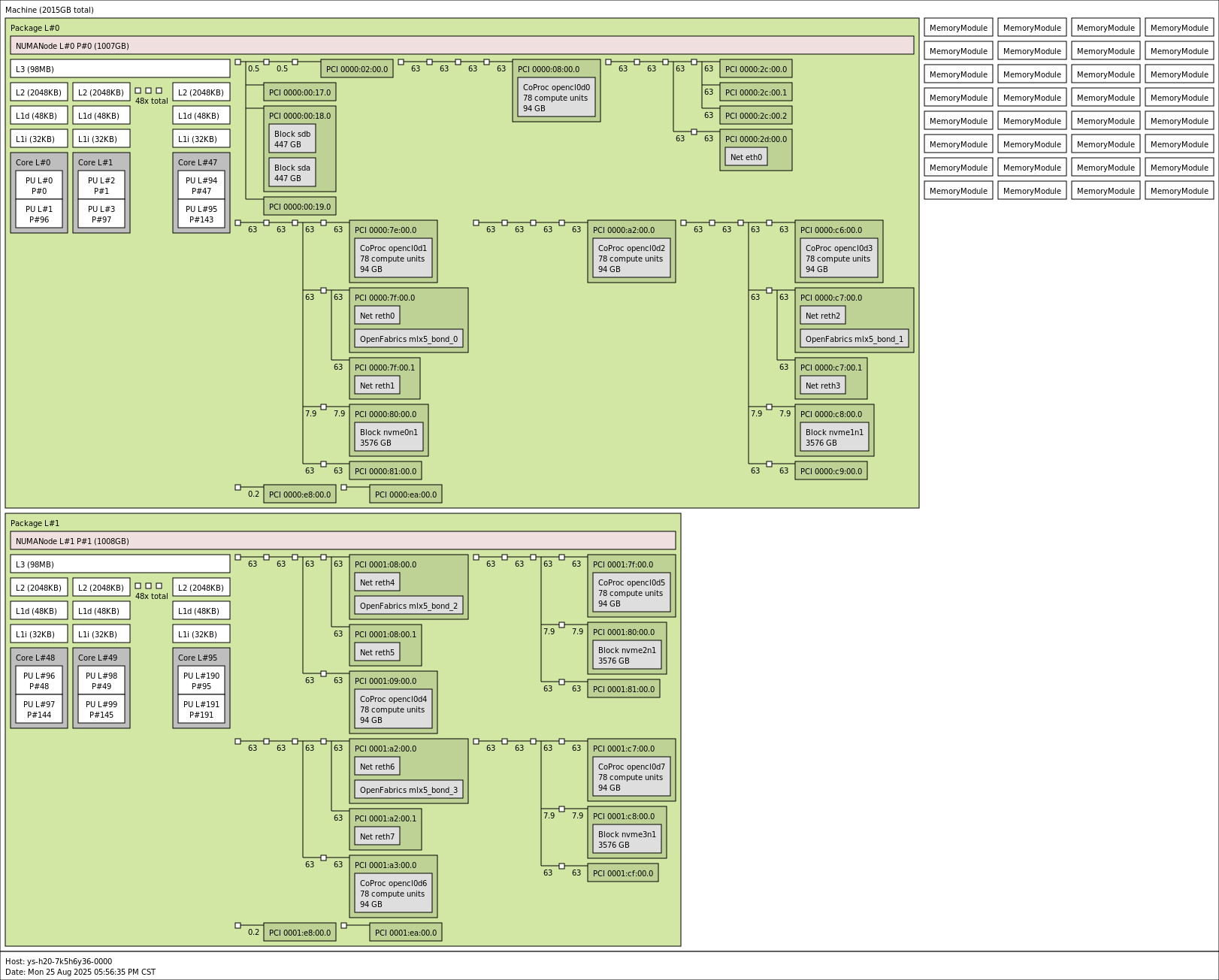This screenshot has width=1219, height=980.
Task: Select the Net reth3 interface box
Action: coord(822,386)
